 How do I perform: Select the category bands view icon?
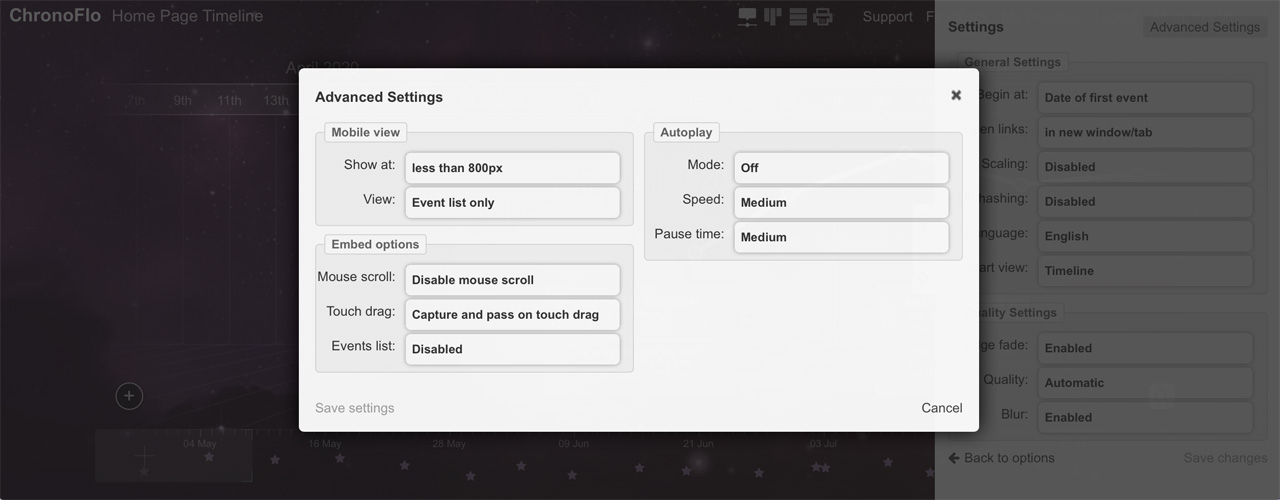click(772, 17)
